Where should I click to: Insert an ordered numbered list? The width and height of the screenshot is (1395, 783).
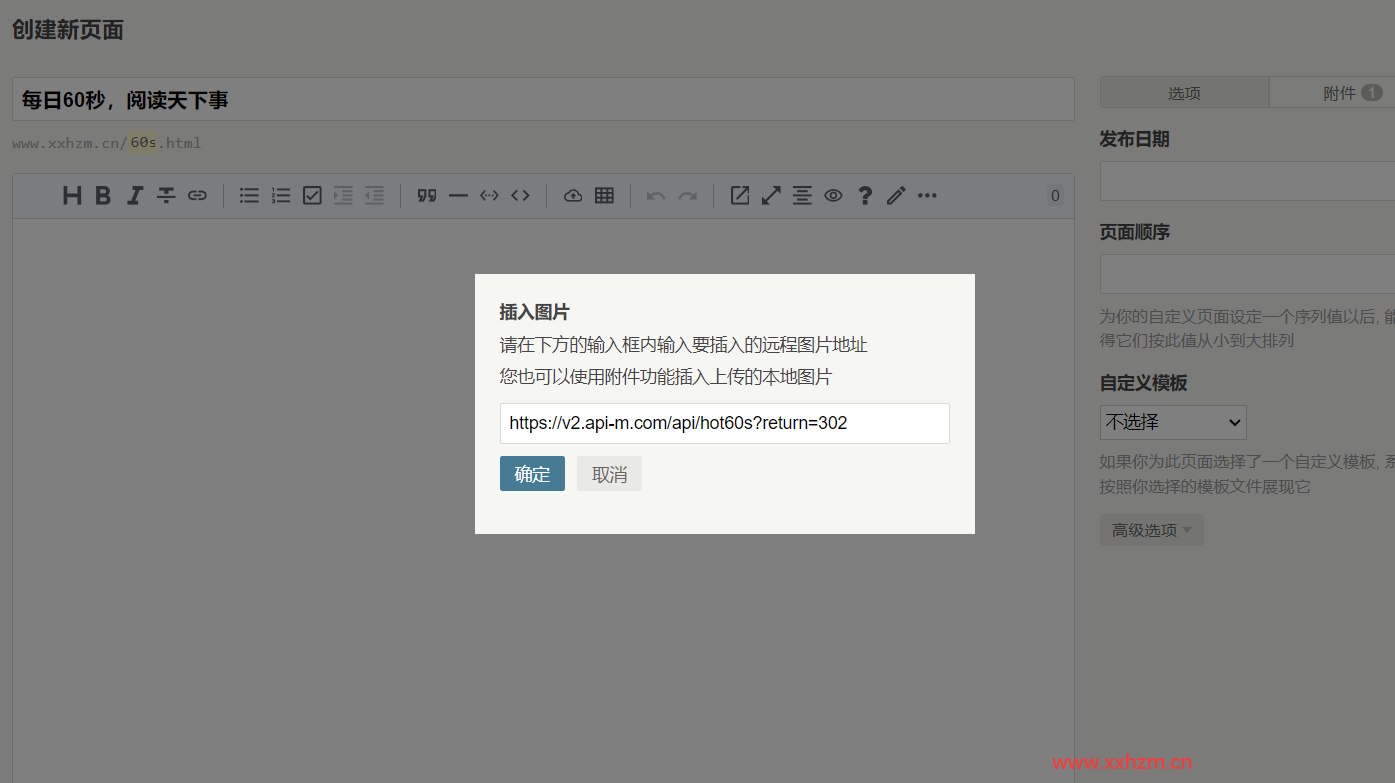tap(281, 196)
